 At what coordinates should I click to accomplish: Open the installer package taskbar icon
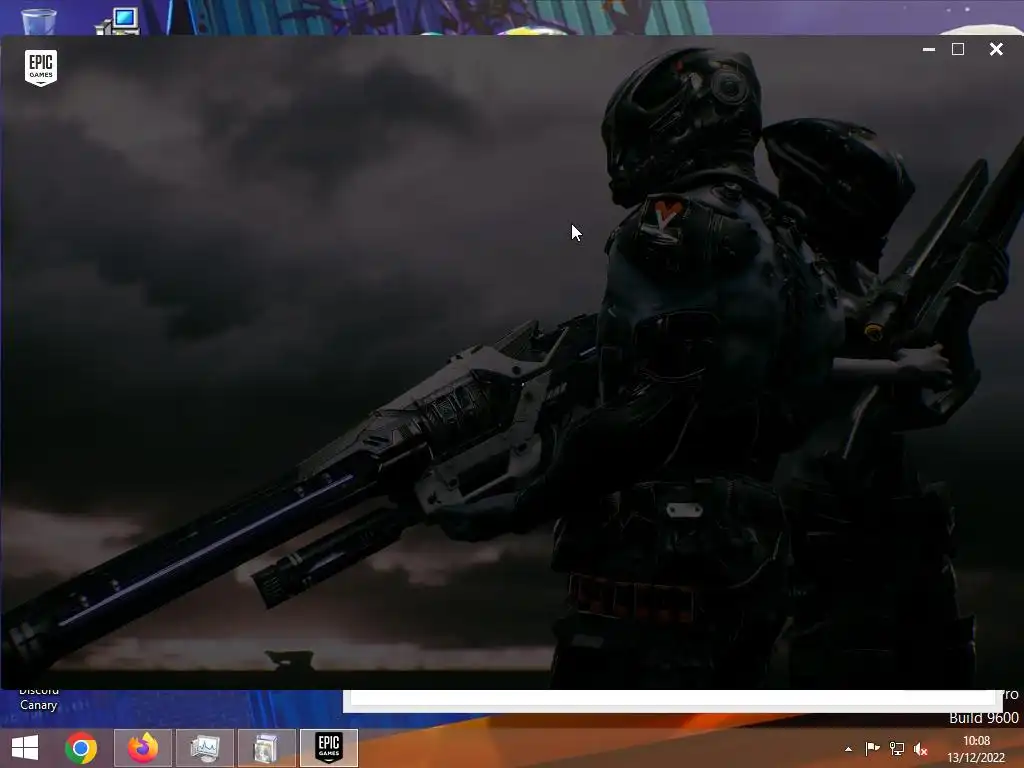[266, 748]
